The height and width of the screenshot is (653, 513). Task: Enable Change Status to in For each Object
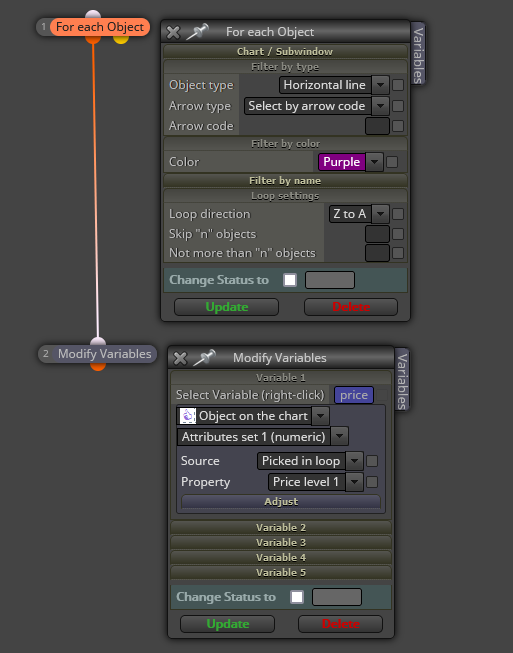click(290, 280)
